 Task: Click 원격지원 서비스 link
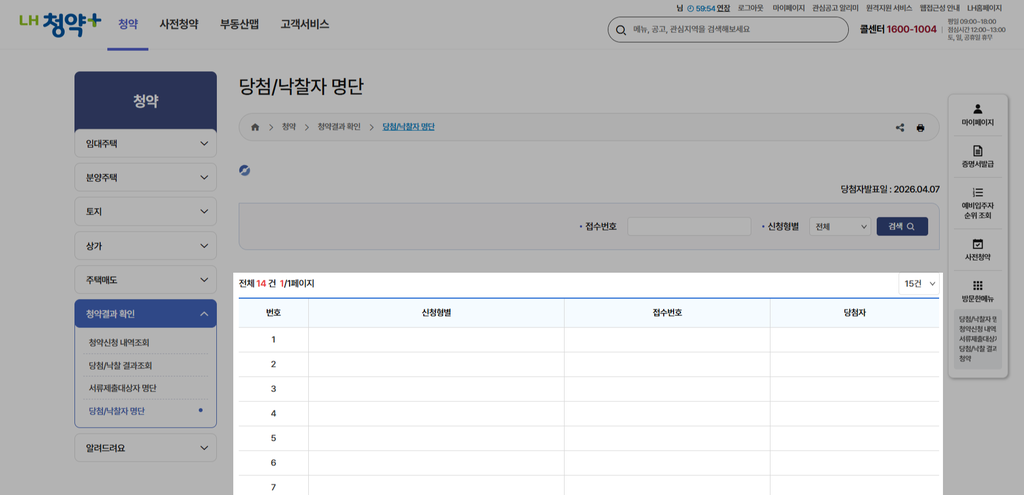point(889,8)
